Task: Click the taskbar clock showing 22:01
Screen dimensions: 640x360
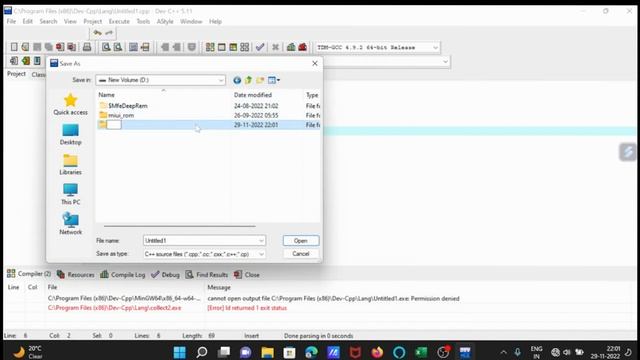Action: [605, 352]
